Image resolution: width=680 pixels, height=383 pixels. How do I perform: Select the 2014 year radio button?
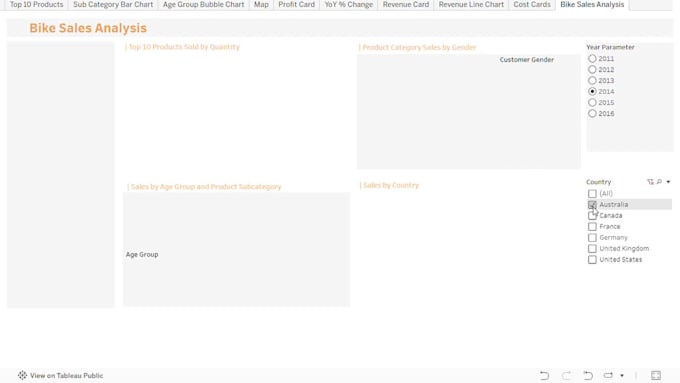pyautogui.click(x=592, y=92)
